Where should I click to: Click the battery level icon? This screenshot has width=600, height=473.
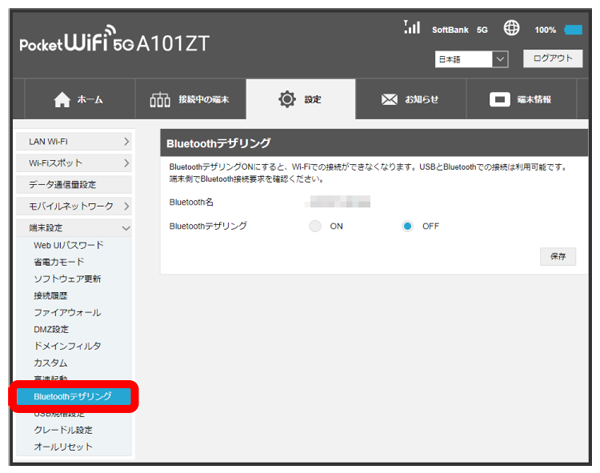tap(573, 30)
